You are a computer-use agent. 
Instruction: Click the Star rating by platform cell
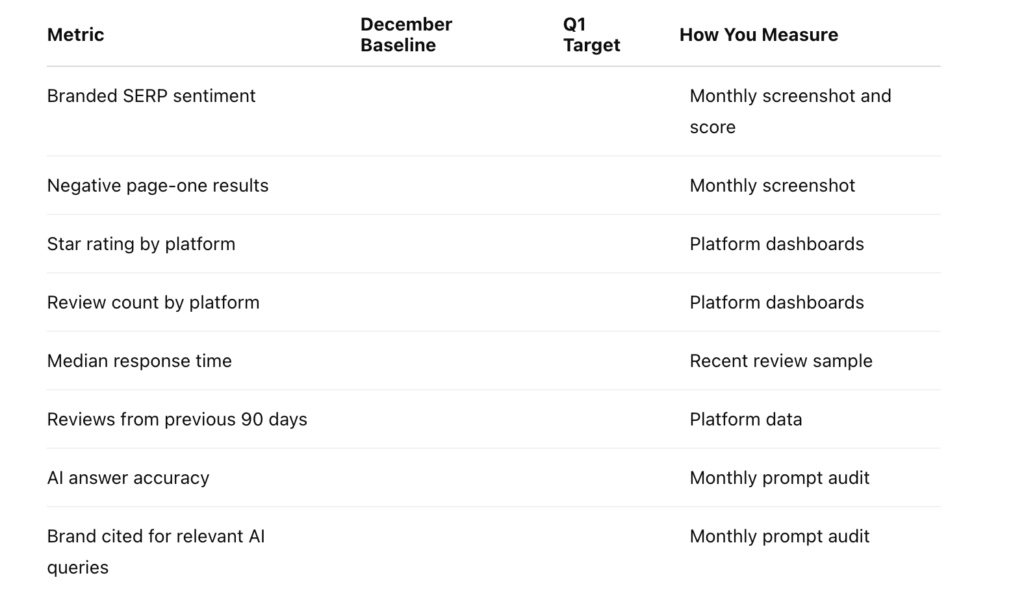tap(141, 244)
